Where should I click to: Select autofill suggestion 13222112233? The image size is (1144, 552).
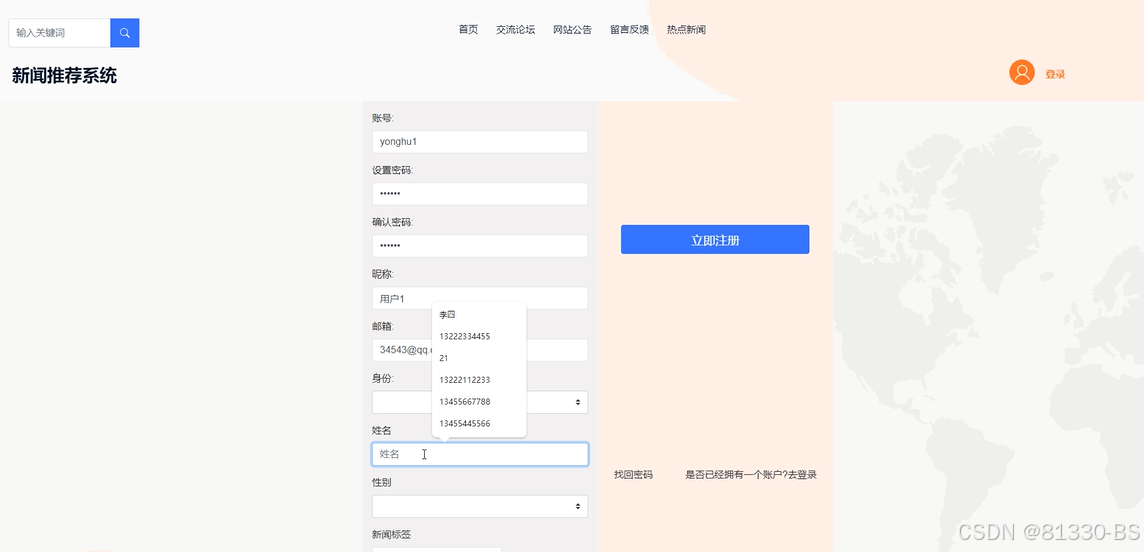[x=479, y=380]
